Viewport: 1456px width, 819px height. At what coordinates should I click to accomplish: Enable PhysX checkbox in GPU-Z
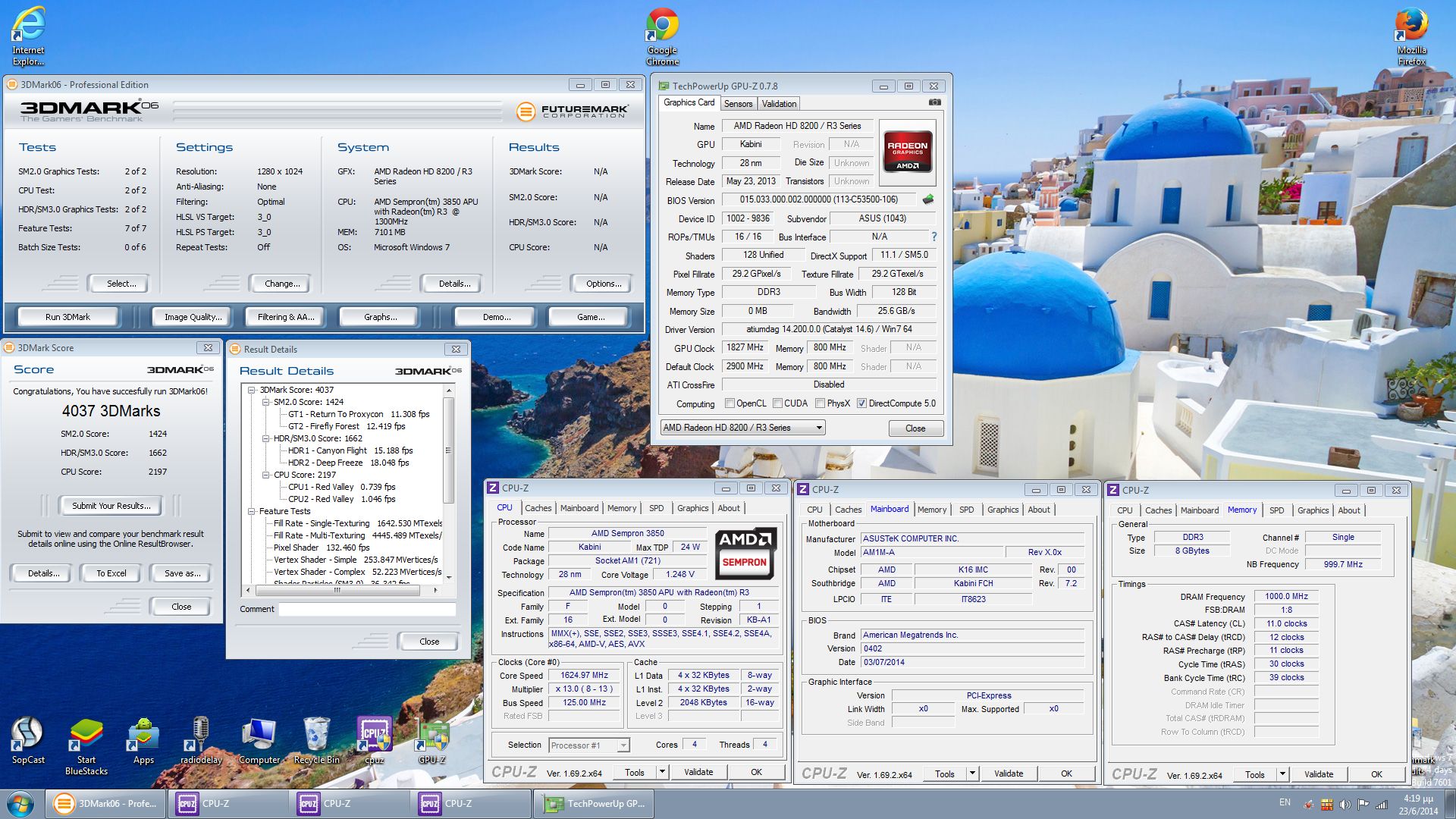[x=820, y=403]
